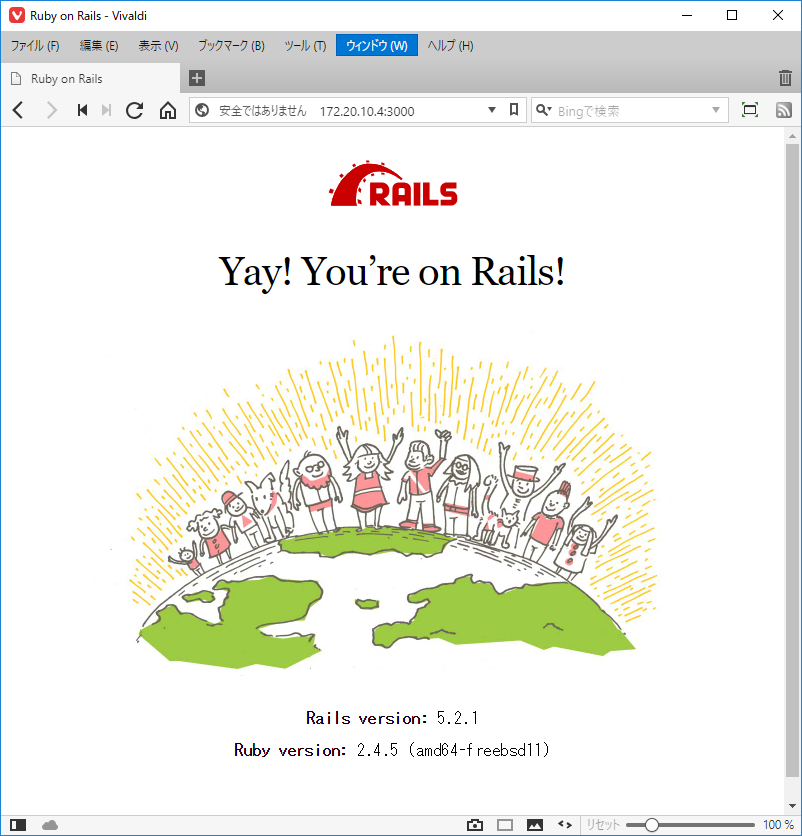Open page actions code icon
Viewport: 802px width, 836px height.
[565, 825]
